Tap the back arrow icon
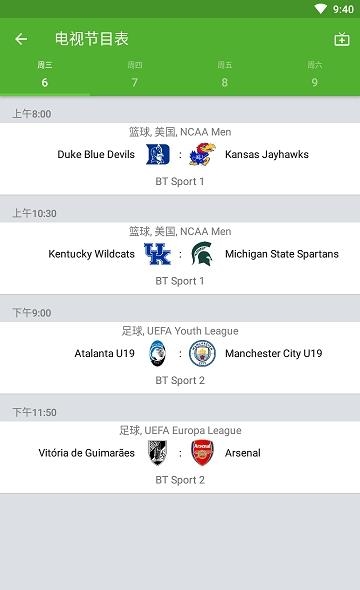 [21, 39]
